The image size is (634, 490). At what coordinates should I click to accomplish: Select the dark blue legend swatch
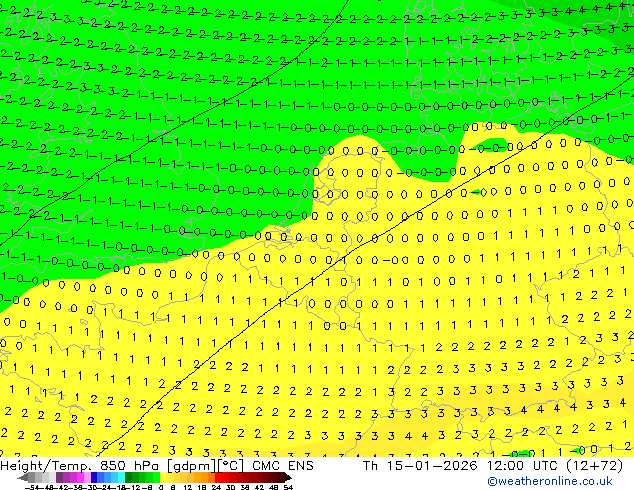pos(94,477)
